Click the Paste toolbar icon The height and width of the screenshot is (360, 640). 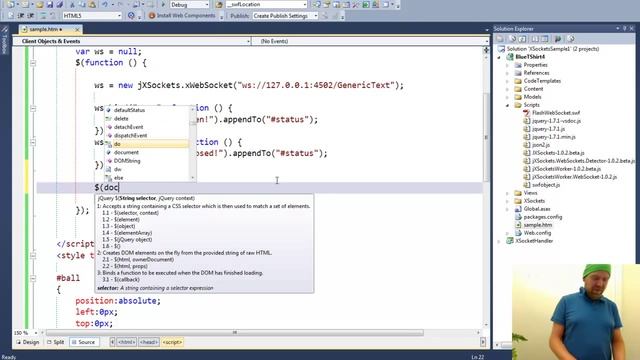92,4
